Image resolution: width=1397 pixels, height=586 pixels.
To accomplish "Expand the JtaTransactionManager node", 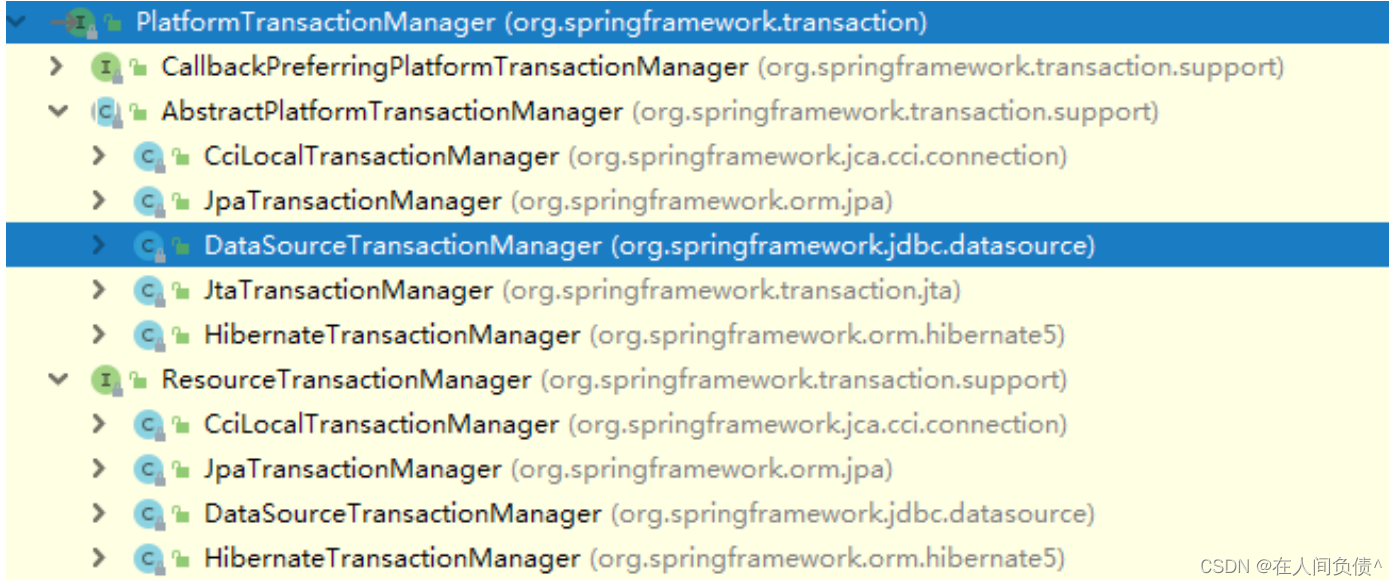I will point(98,291).
